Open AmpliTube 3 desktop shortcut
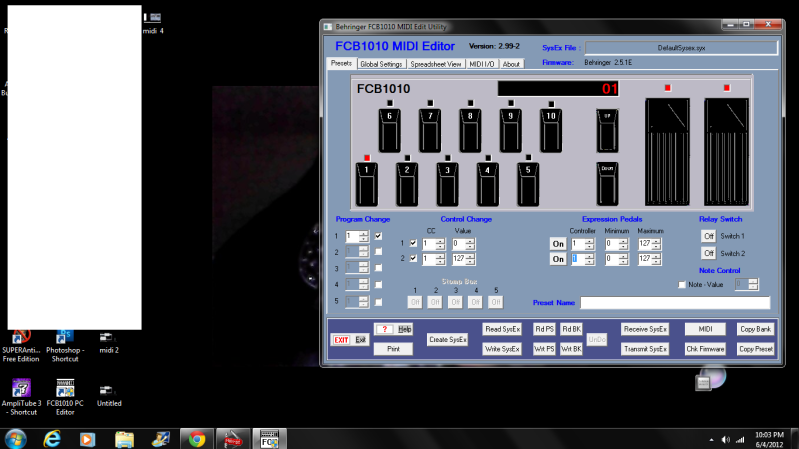The width and height of the screenshot is (799, 449). click(20, 386)
